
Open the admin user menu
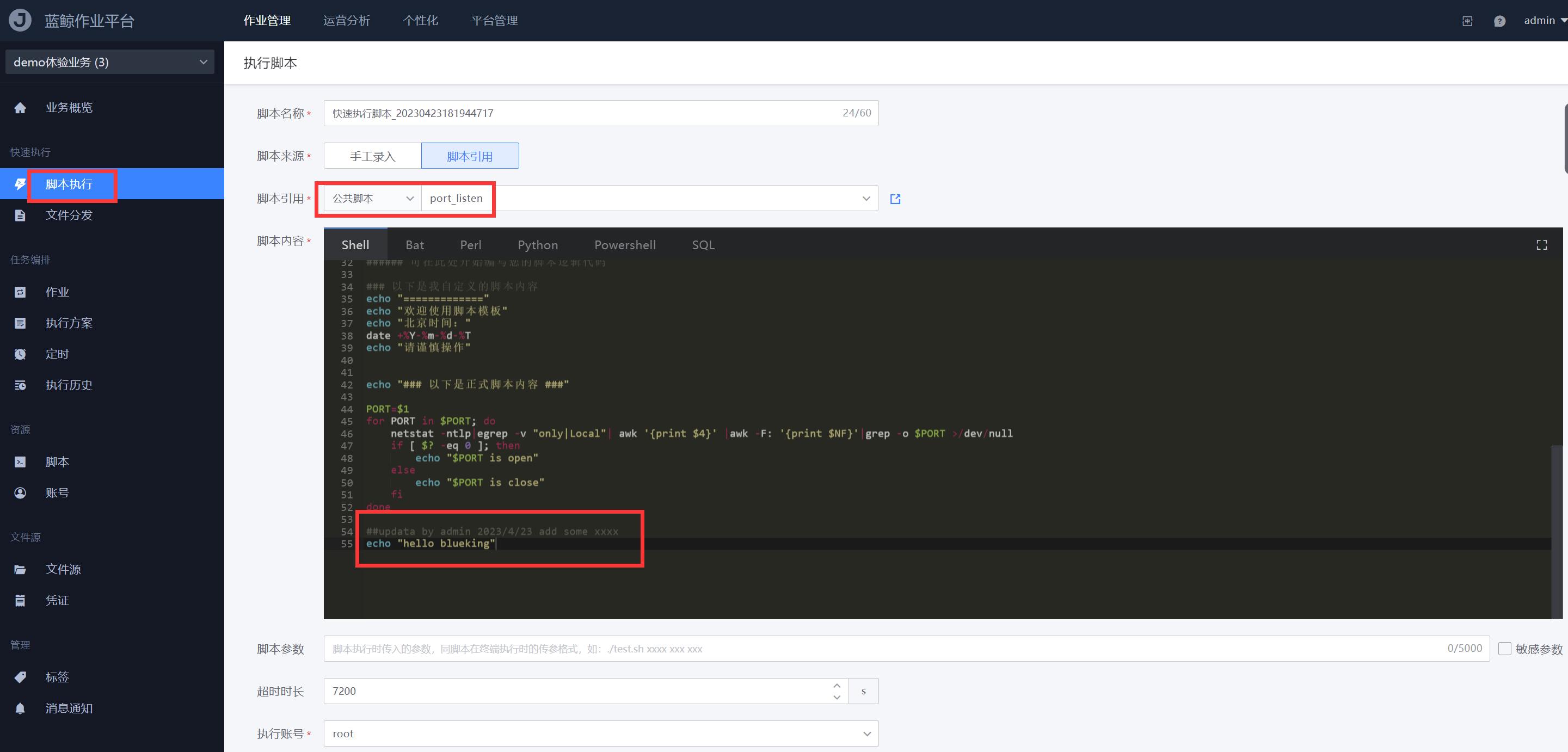point(1545,21)
